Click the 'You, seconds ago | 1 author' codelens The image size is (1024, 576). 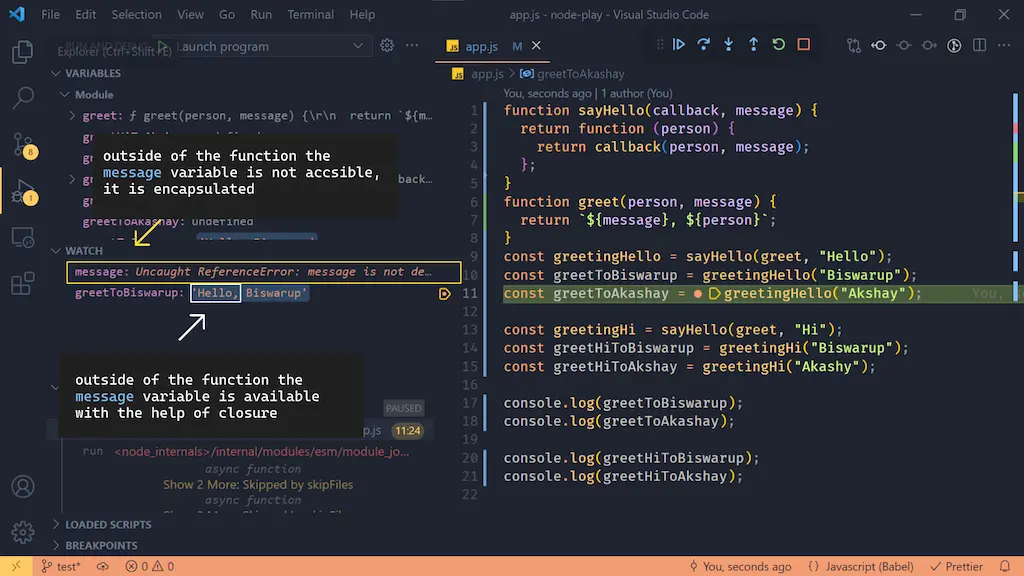tap(588, 93)
